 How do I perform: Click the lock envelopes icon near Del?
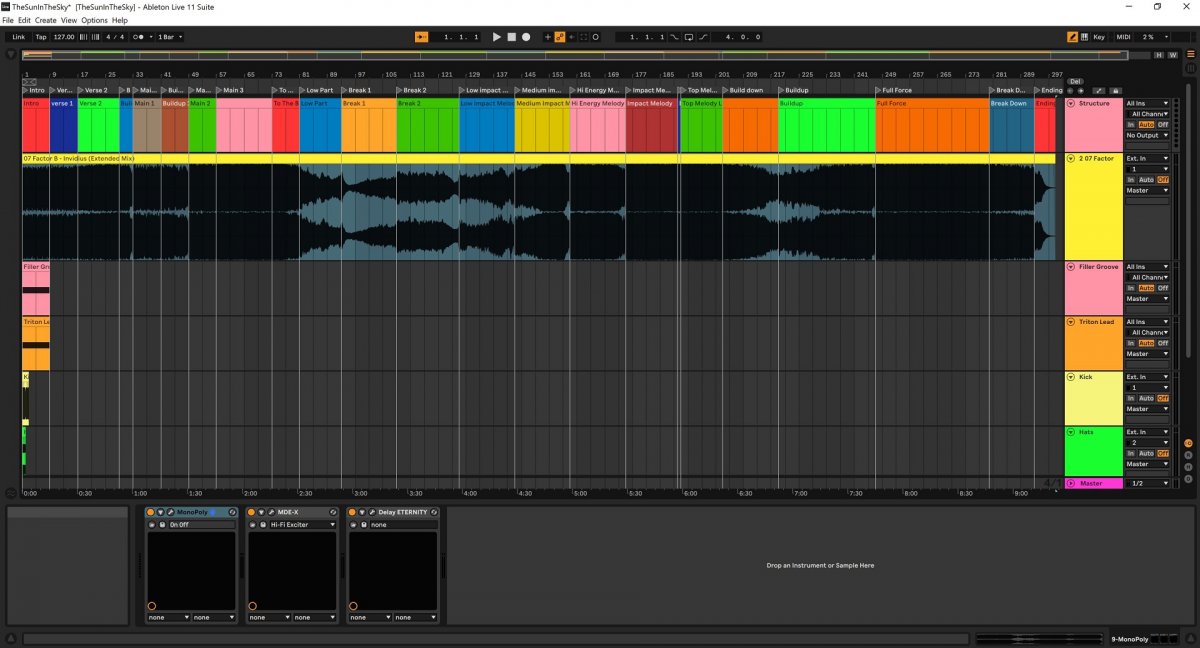(1116, 91)
